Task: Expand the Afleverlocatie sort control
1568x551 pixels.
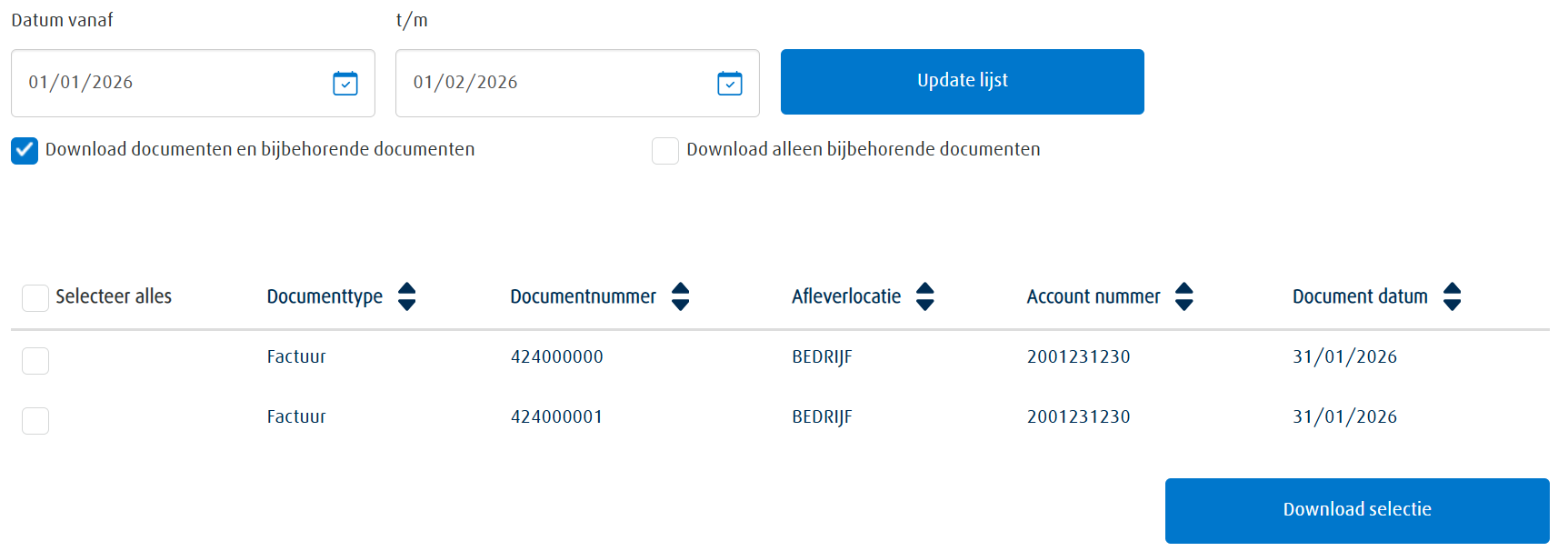Action: 925,296
